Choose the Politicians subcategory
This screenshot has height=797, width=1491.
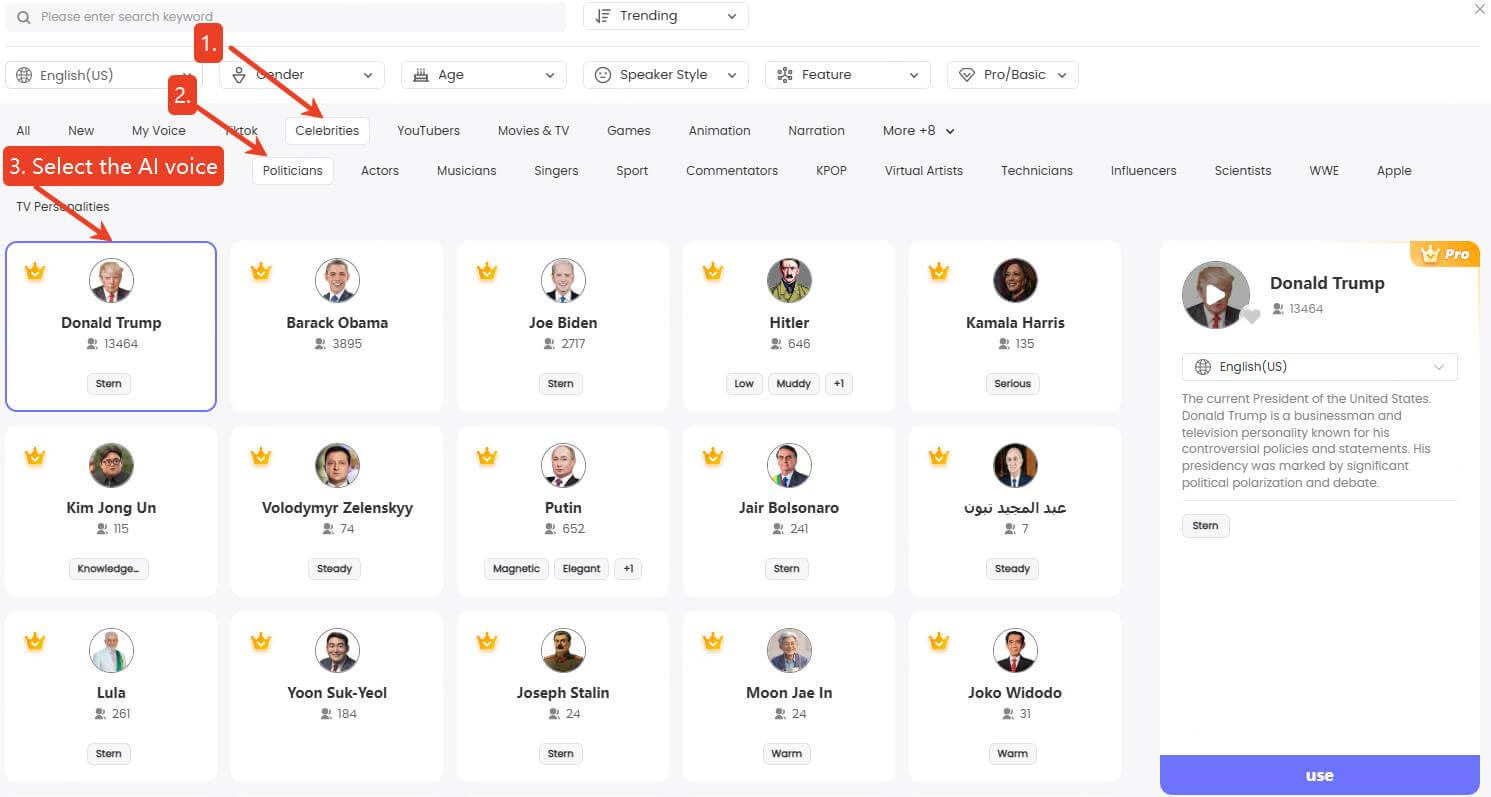pyautogui.click(x=292, y=171)
